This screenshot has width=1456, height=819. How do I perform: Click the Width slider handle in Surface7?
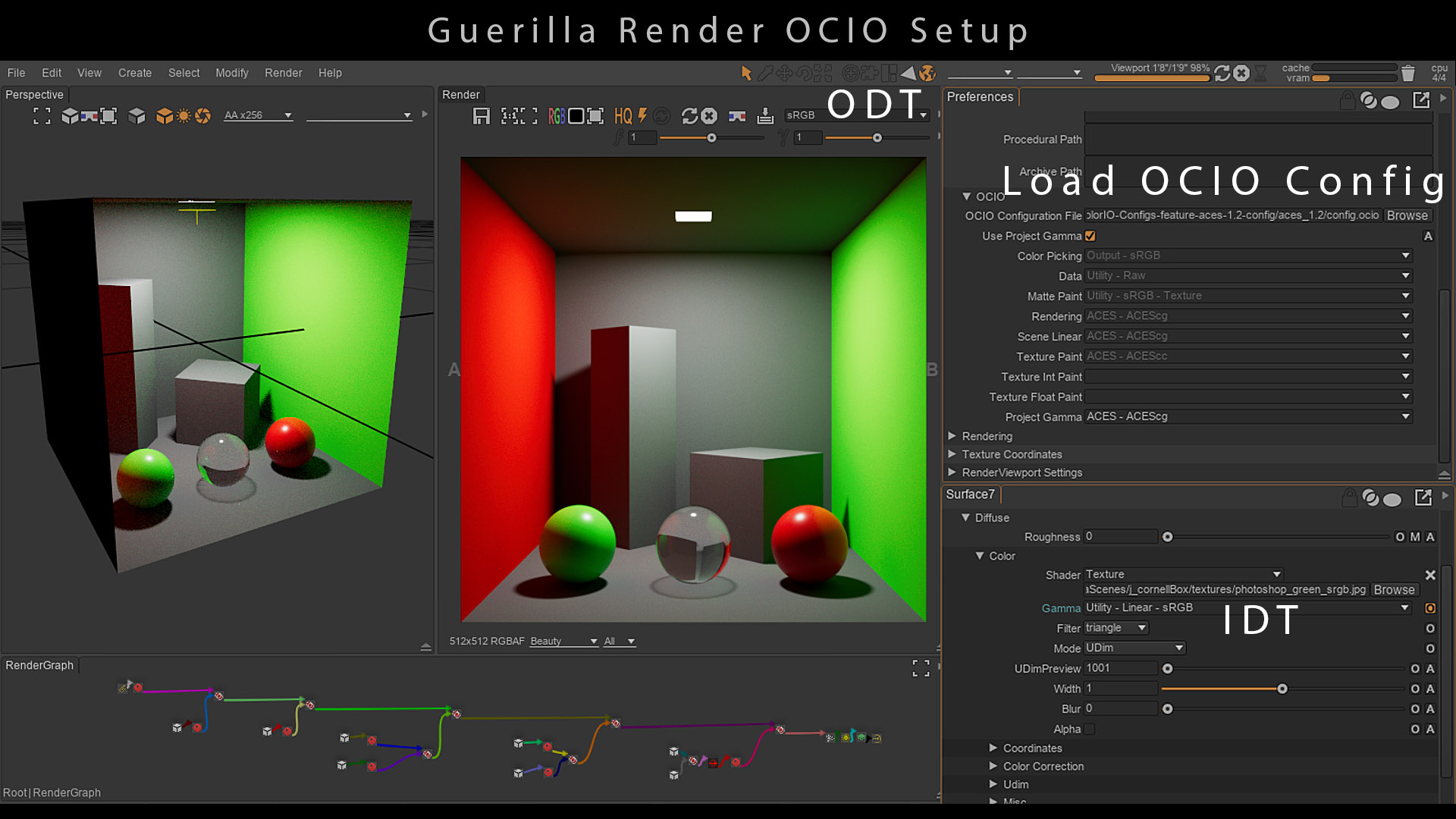[1282, 689]
